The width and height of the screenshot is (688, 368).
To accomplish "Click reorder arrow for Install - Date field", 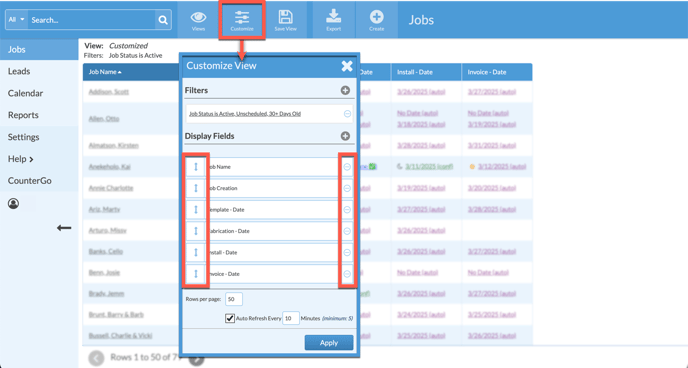I will [196, 252].
